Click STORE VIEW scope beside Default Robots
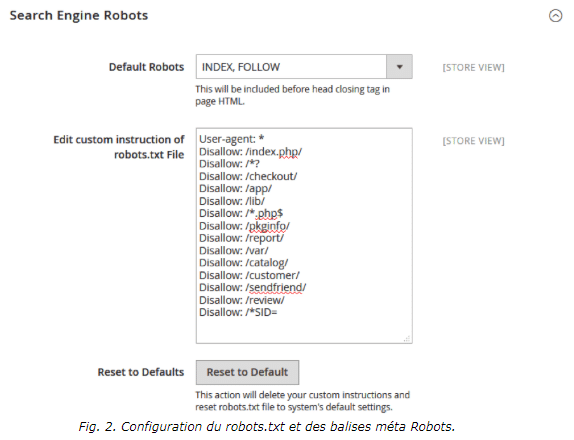574x440 pixels. (x=473, y=67)
